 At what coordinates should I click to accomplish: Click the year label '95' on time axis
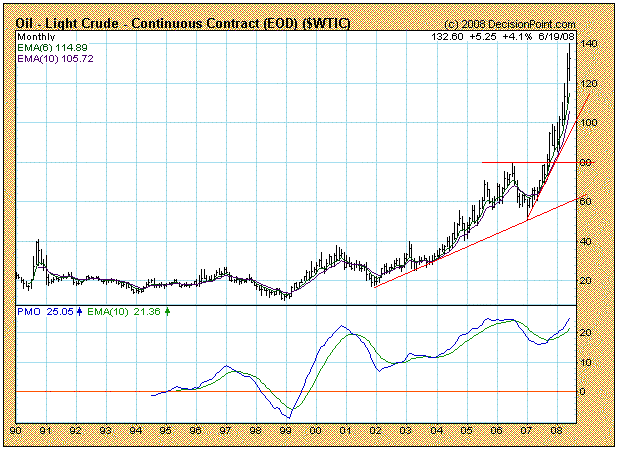click(x=166, y=430)
